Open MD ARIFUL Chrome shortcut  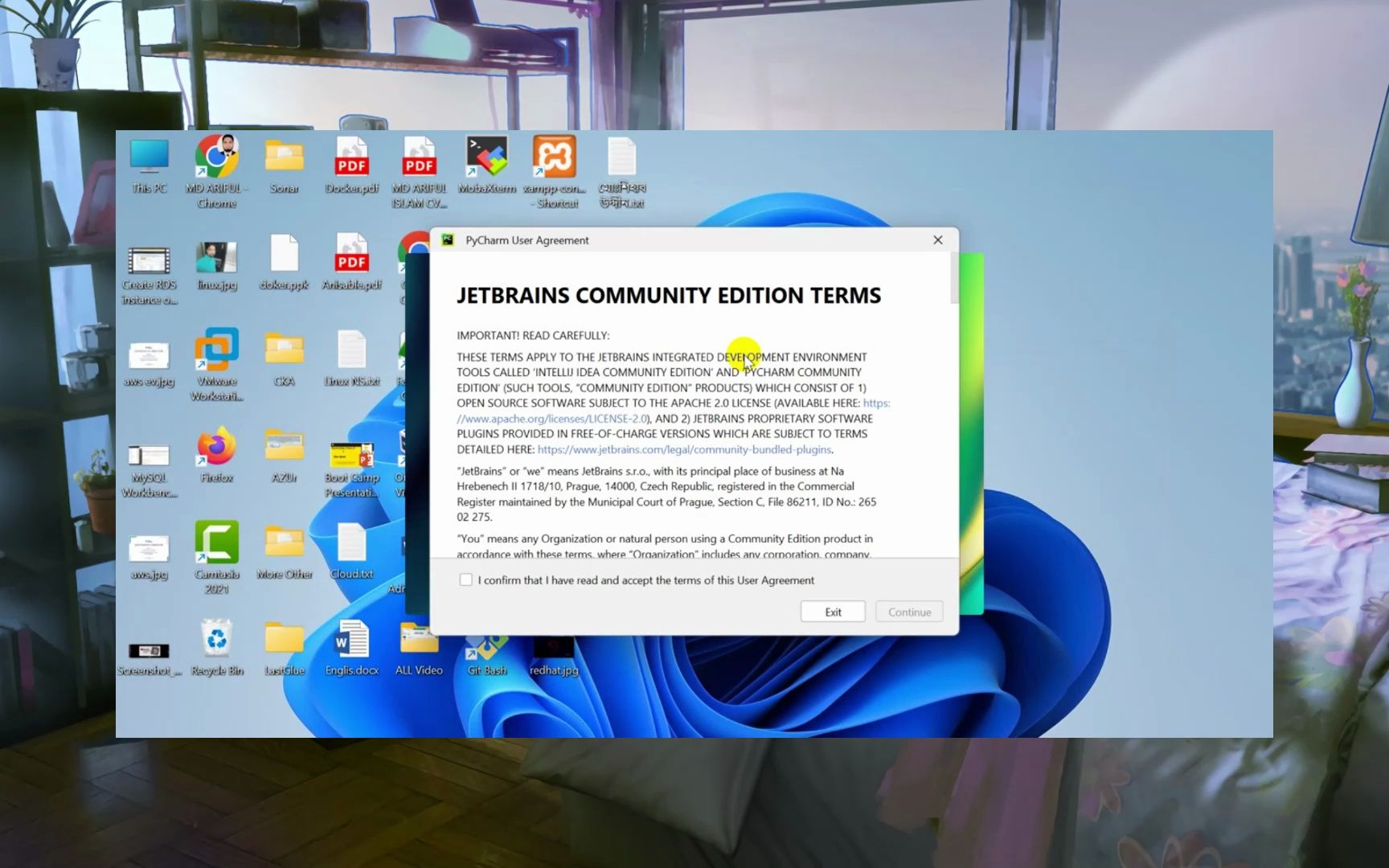click(x=216, y=172)
